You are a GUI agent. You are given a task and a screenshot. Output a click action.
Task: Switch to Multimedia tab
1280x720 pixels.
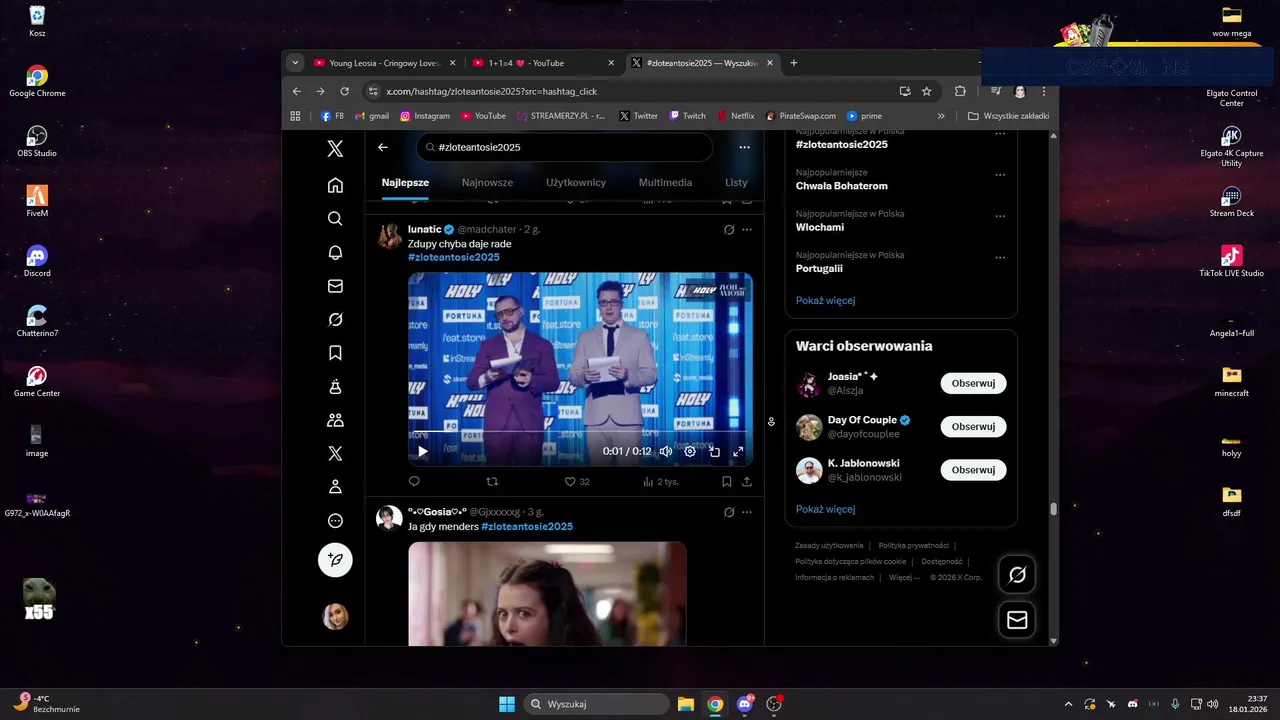[x=665, y=183]
